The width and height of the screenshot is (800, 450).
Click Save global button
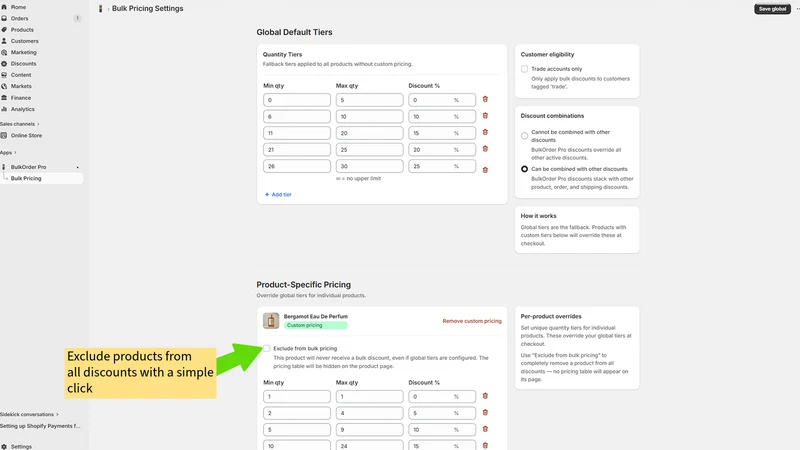point(772,9)
